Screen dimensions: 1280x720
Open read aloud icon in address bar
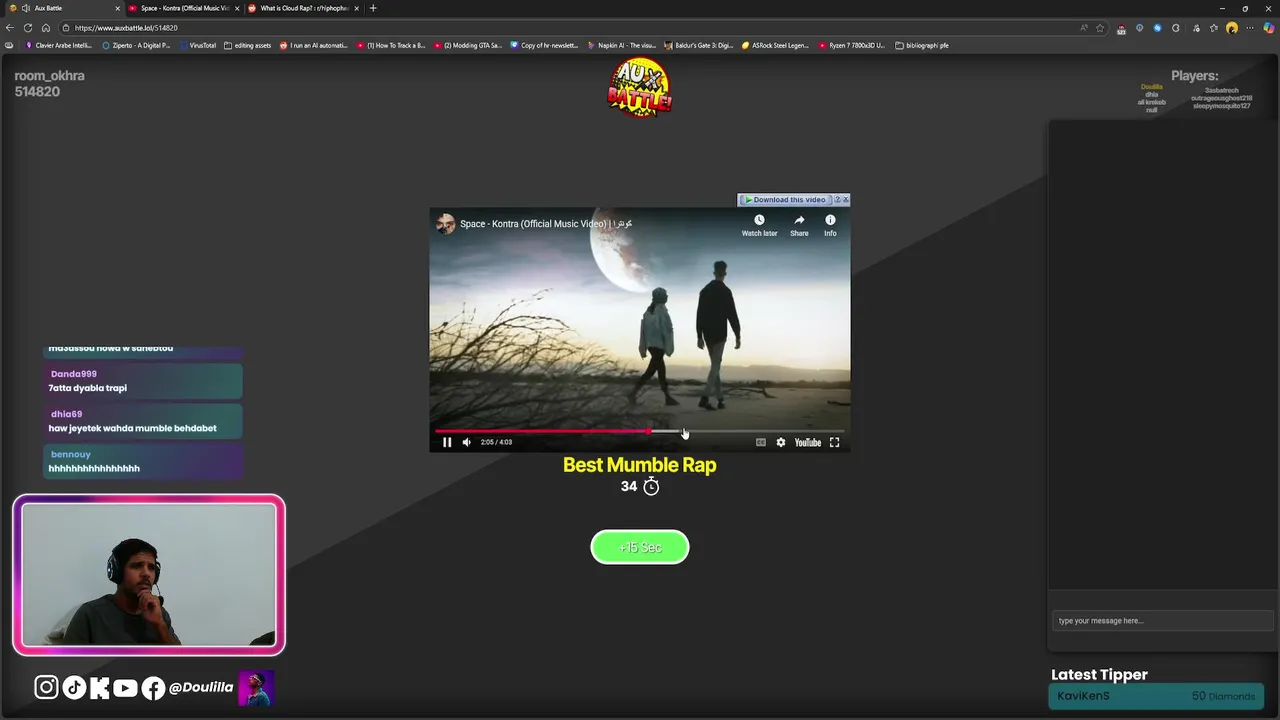tap(1084, 28)
